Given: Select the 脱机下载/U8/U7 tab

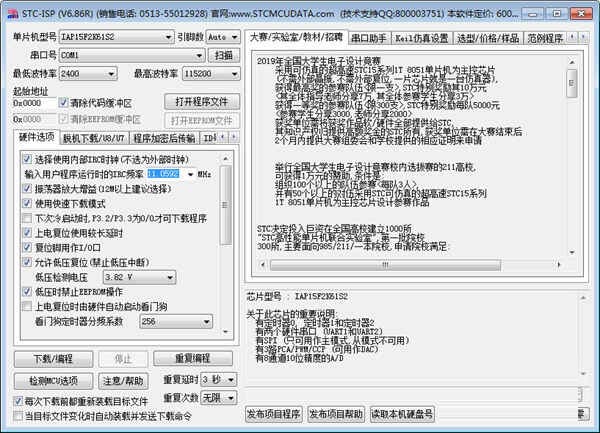Looking at the screenshot, I should pos(93,138).
